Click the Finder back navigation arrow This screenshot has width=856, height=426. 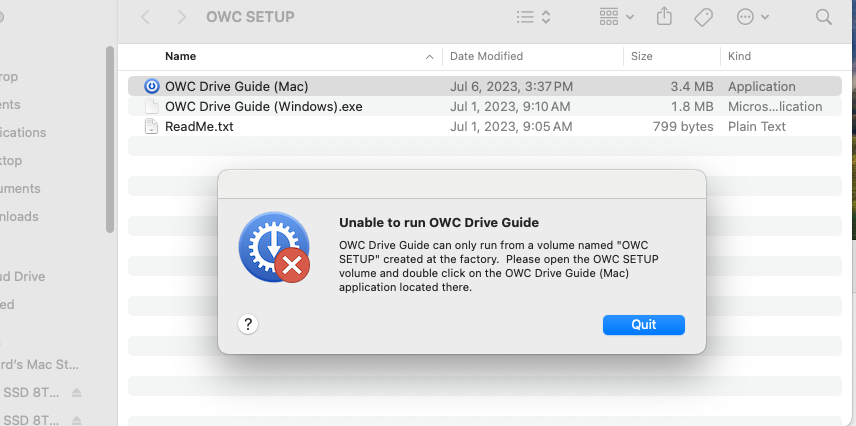(x=145, y=17)
